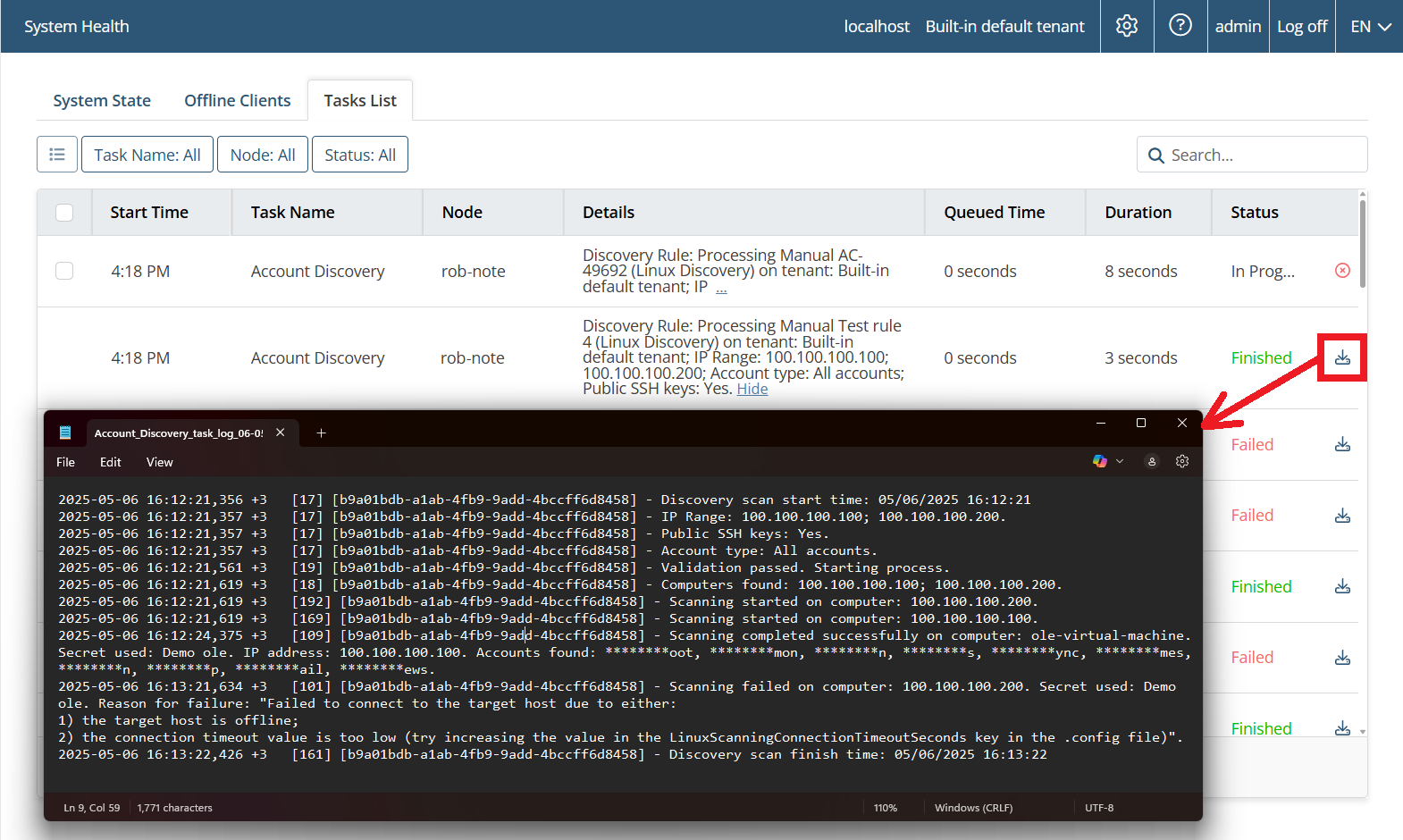This screenshot has width=1403, height=840.
Task: Open Notepad settings gear
Action: [1182, 461]
